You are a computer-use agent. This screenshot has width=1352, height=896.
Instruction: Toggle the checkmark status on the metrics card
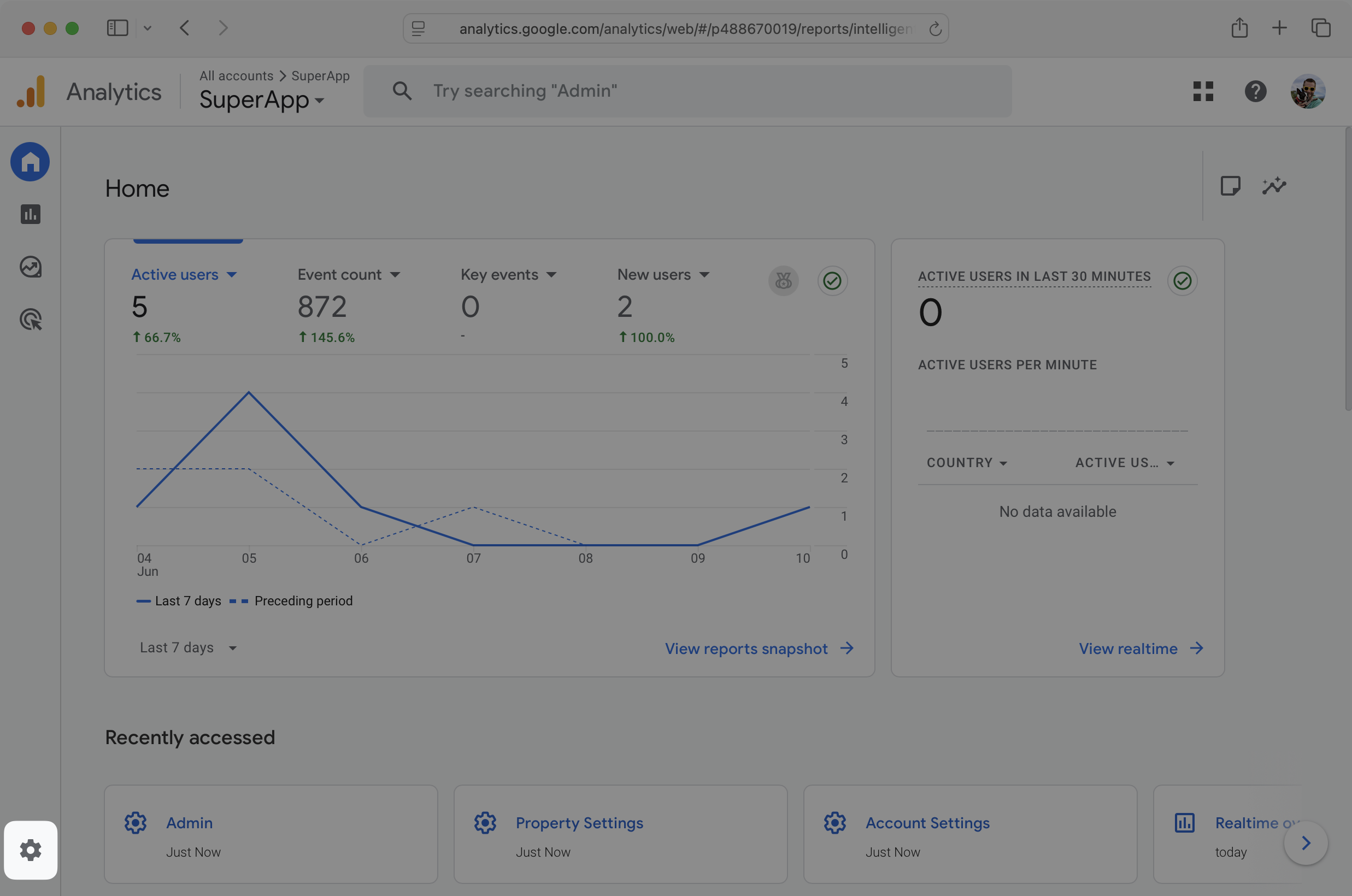[x=832, y=281]
